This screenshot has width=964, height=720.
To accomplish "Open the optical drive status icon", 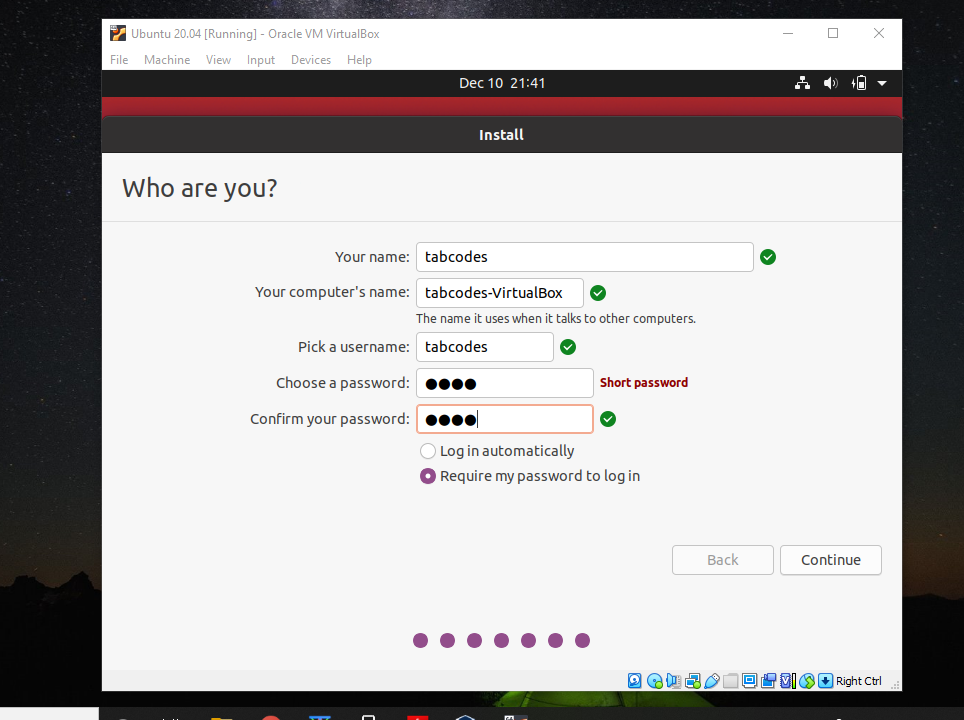I will 654,681.
